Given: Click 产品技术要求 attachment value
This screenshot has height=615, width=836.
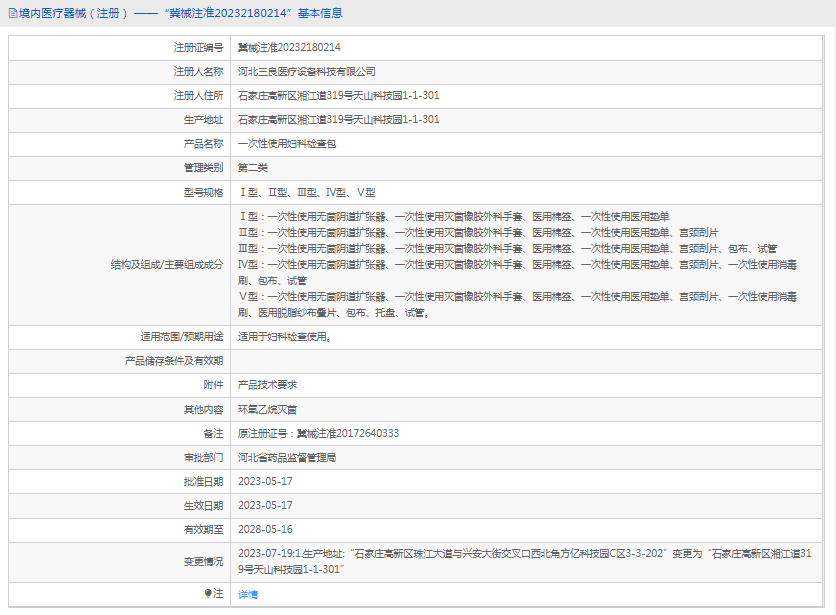Looking at the screenshot, I should [267, 385].
